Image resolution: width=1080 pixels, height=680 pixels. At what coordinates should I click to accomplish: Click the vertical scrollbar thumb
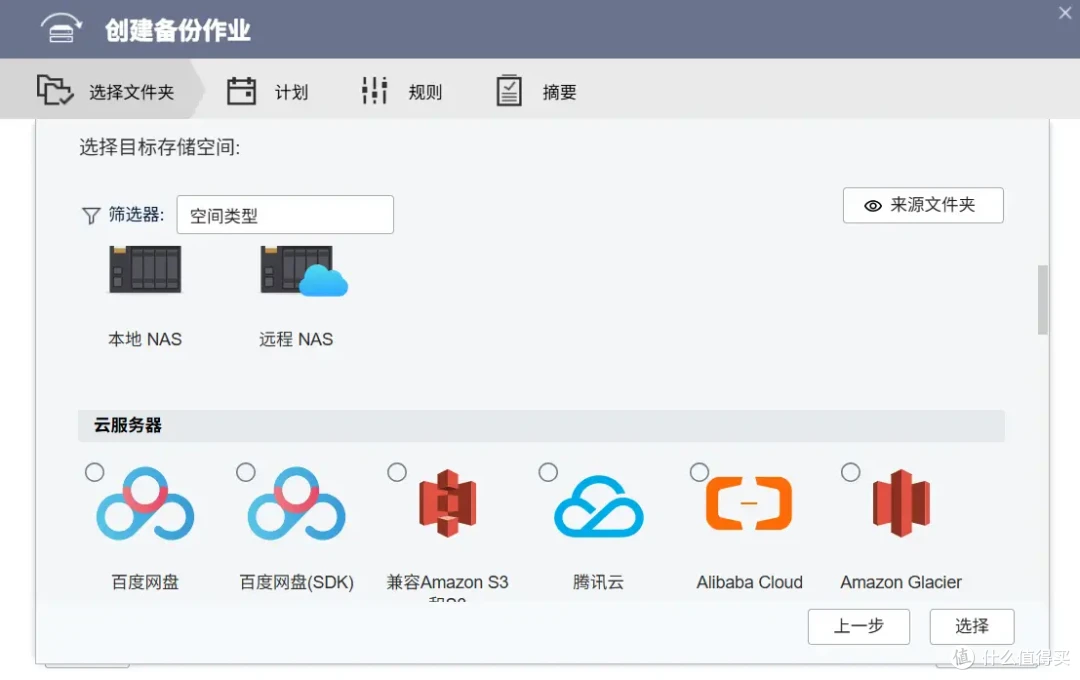[x=1043, y=300]
